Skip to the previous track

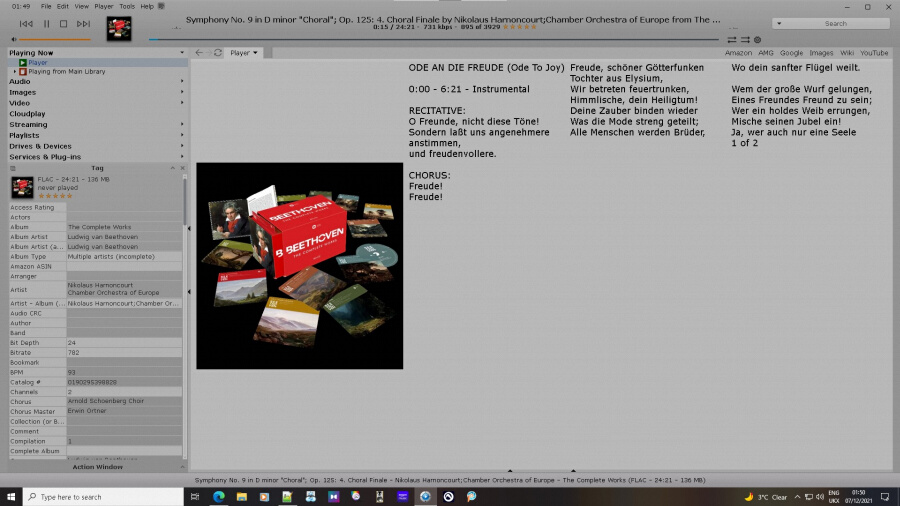click(26, 24)
